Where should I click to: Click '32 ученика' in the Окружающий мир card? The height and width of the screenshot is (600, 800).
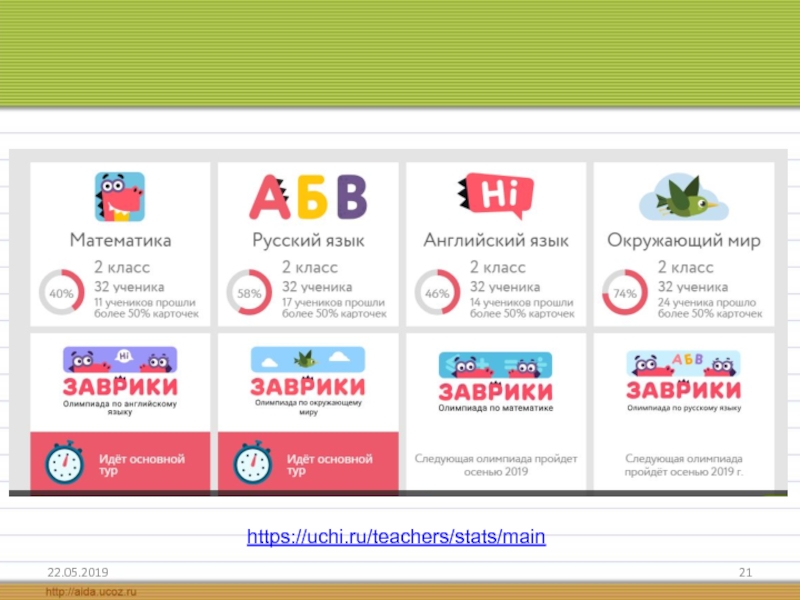pyautogui.click(x=692, y=287)
